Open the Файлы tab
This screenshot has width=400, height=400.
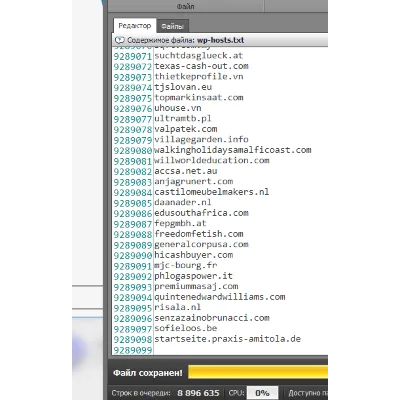tap(172, 26)
